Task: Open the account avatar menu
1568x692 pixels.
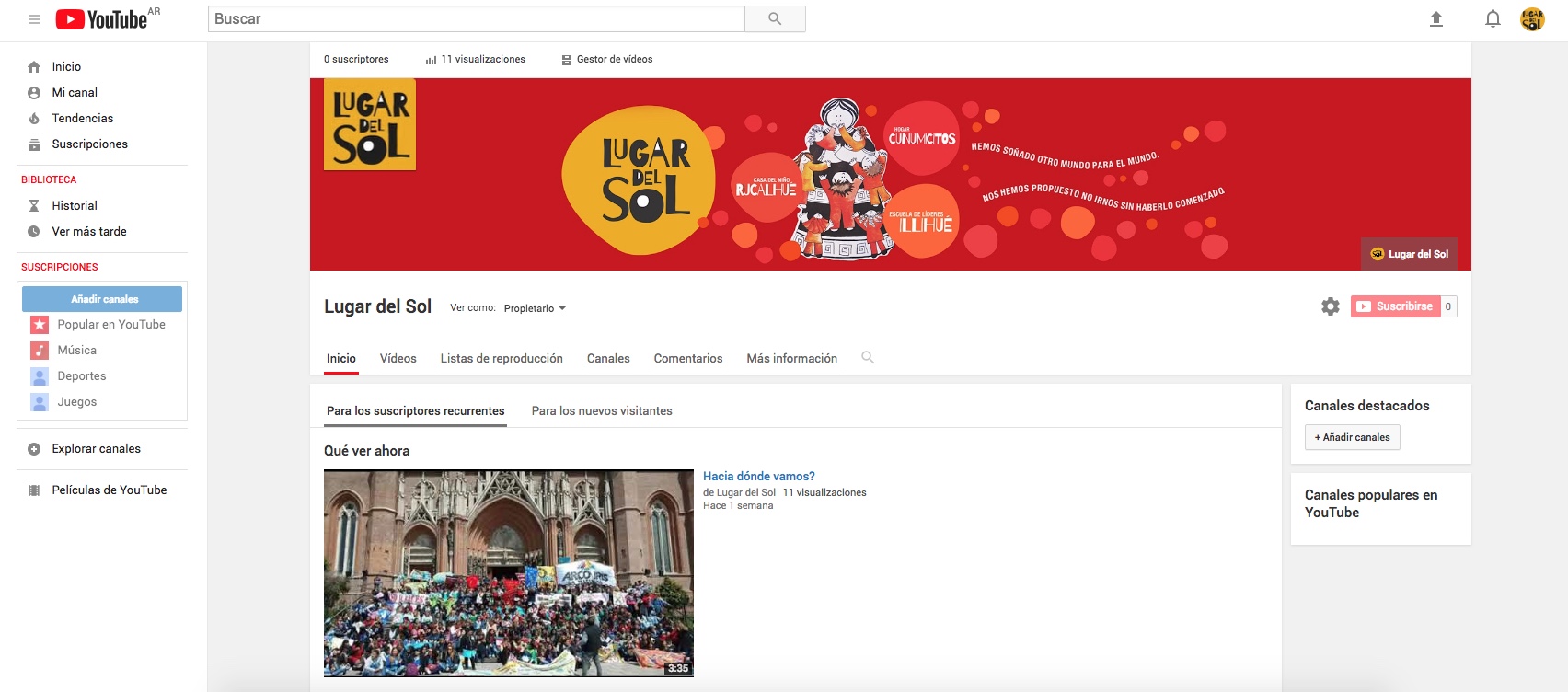Action: pos(1533,19)
